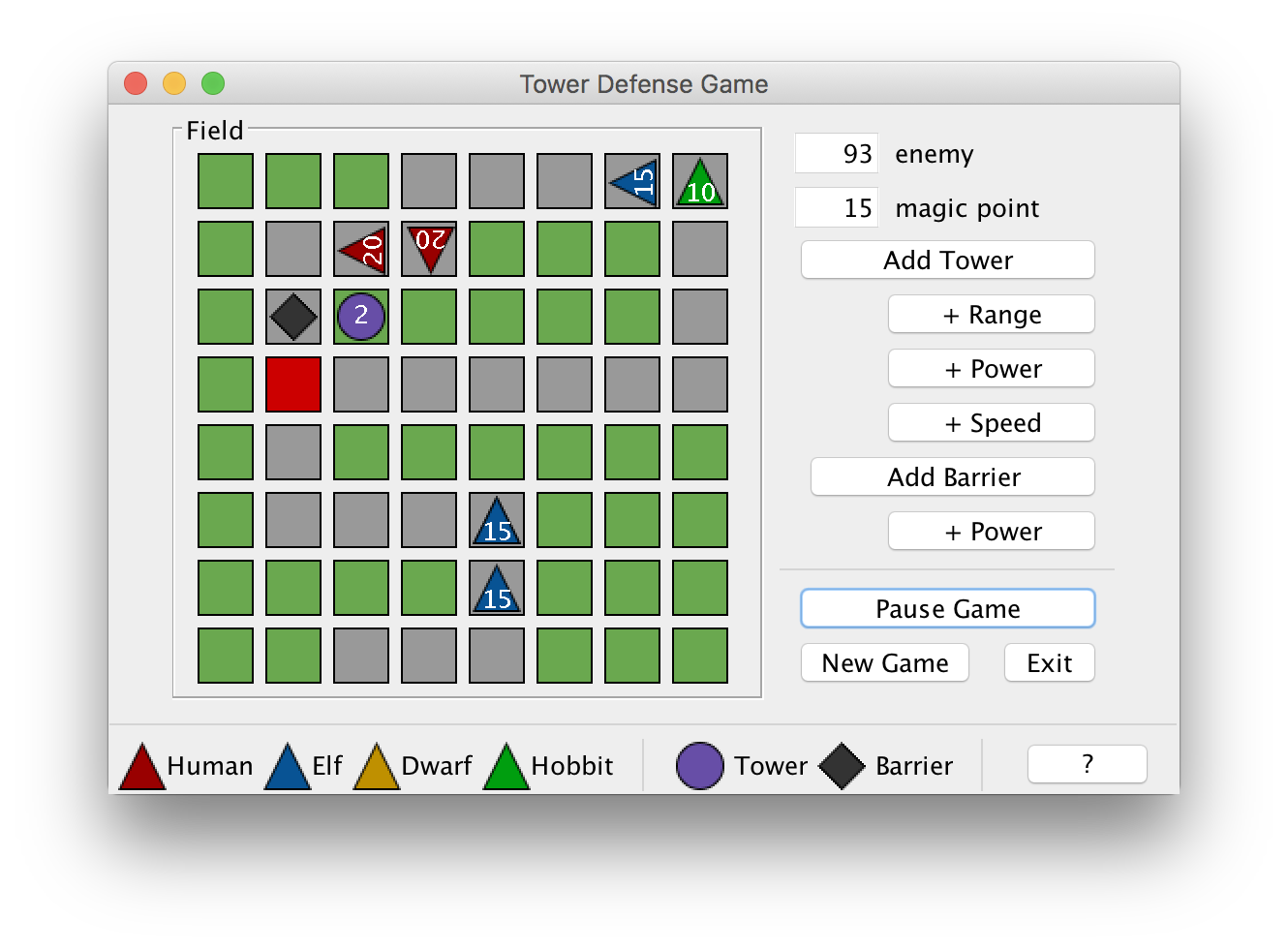Select the lower blue Elf 15 in the vertical pair
The width and height of the screenshot is (1288, 949).
[497, 588]
